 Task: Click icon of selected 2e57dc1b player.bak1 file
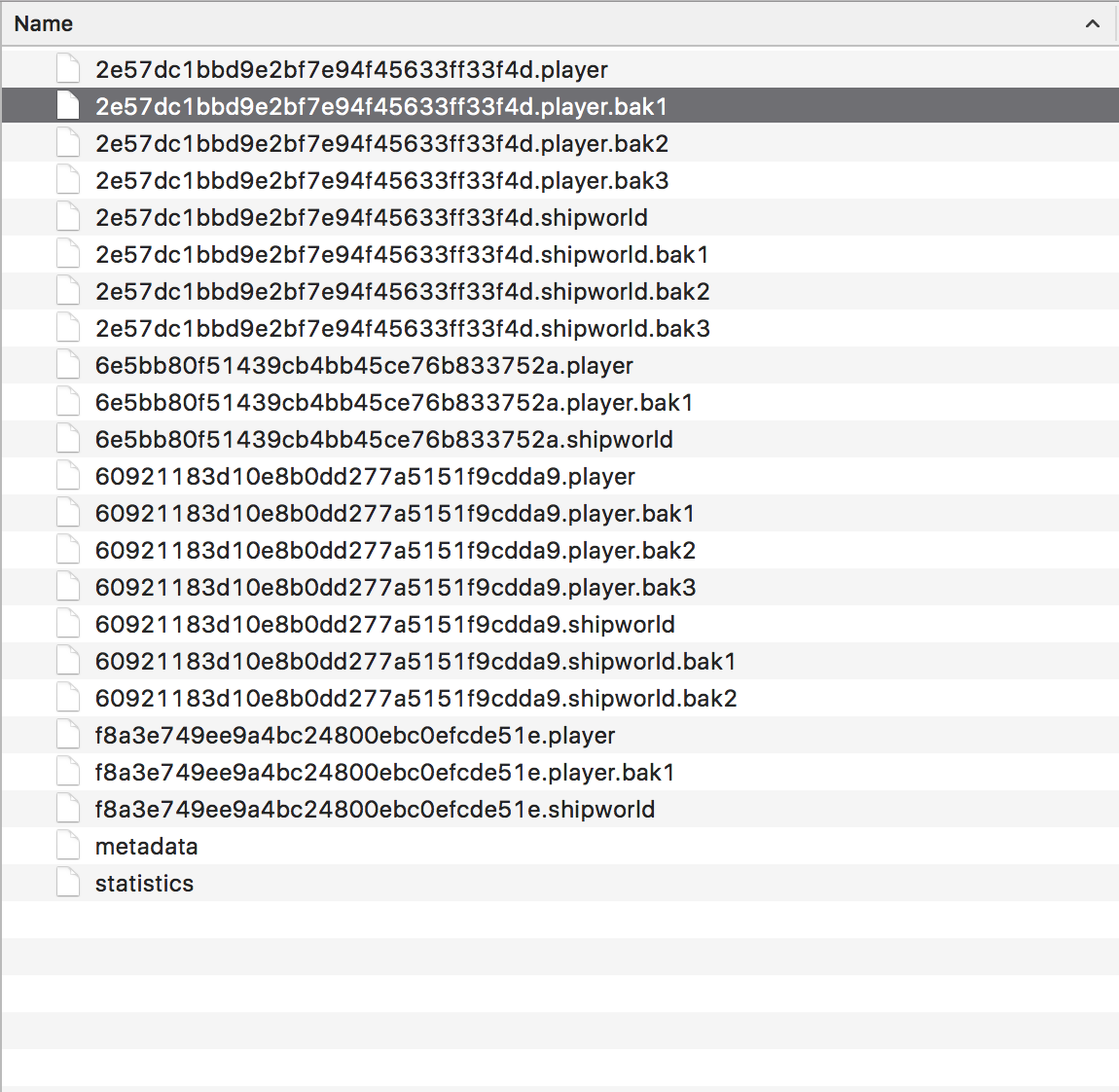(68, 106)
